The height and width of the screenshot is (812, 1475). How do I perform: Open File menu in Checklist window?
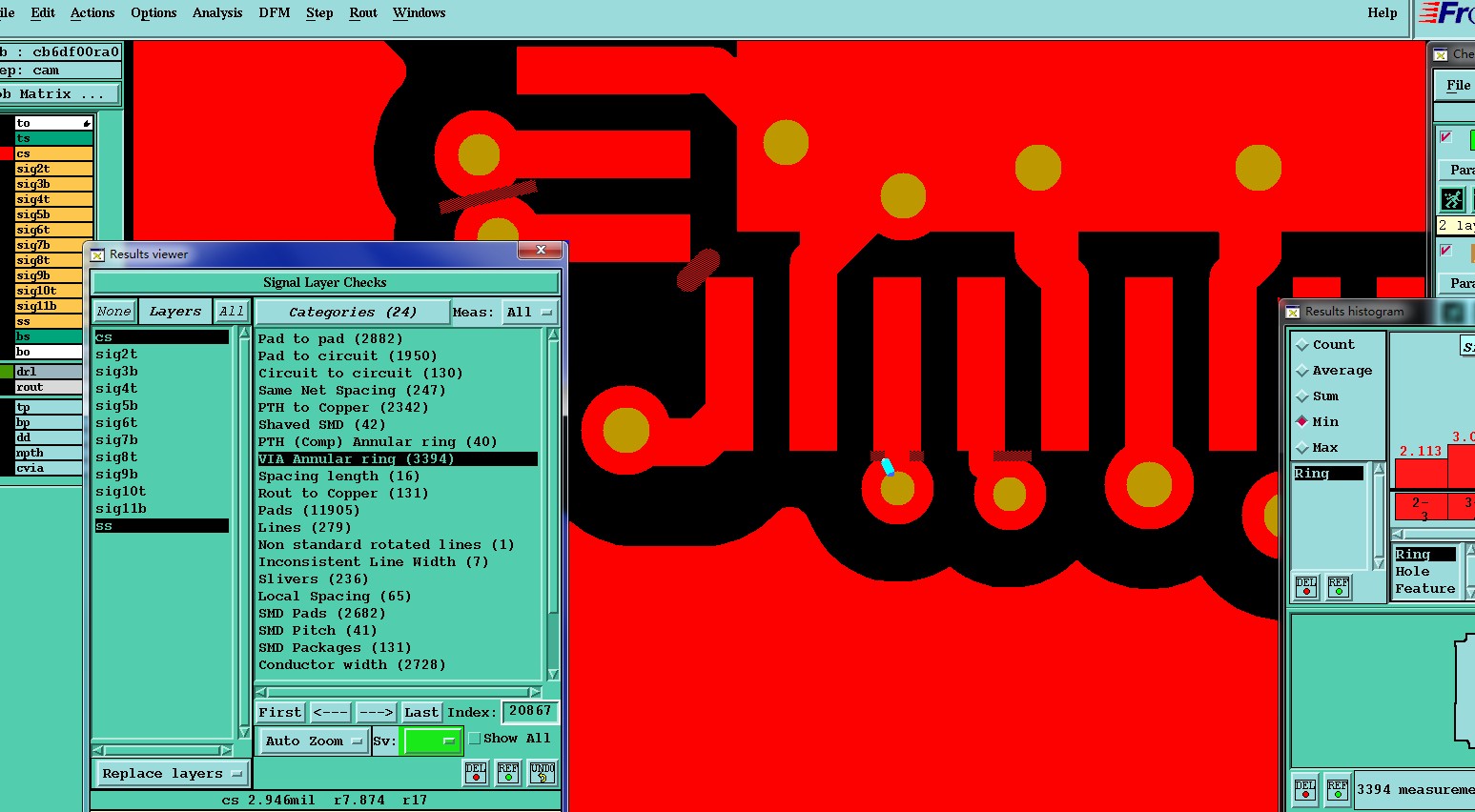[x=1458, y=85]
